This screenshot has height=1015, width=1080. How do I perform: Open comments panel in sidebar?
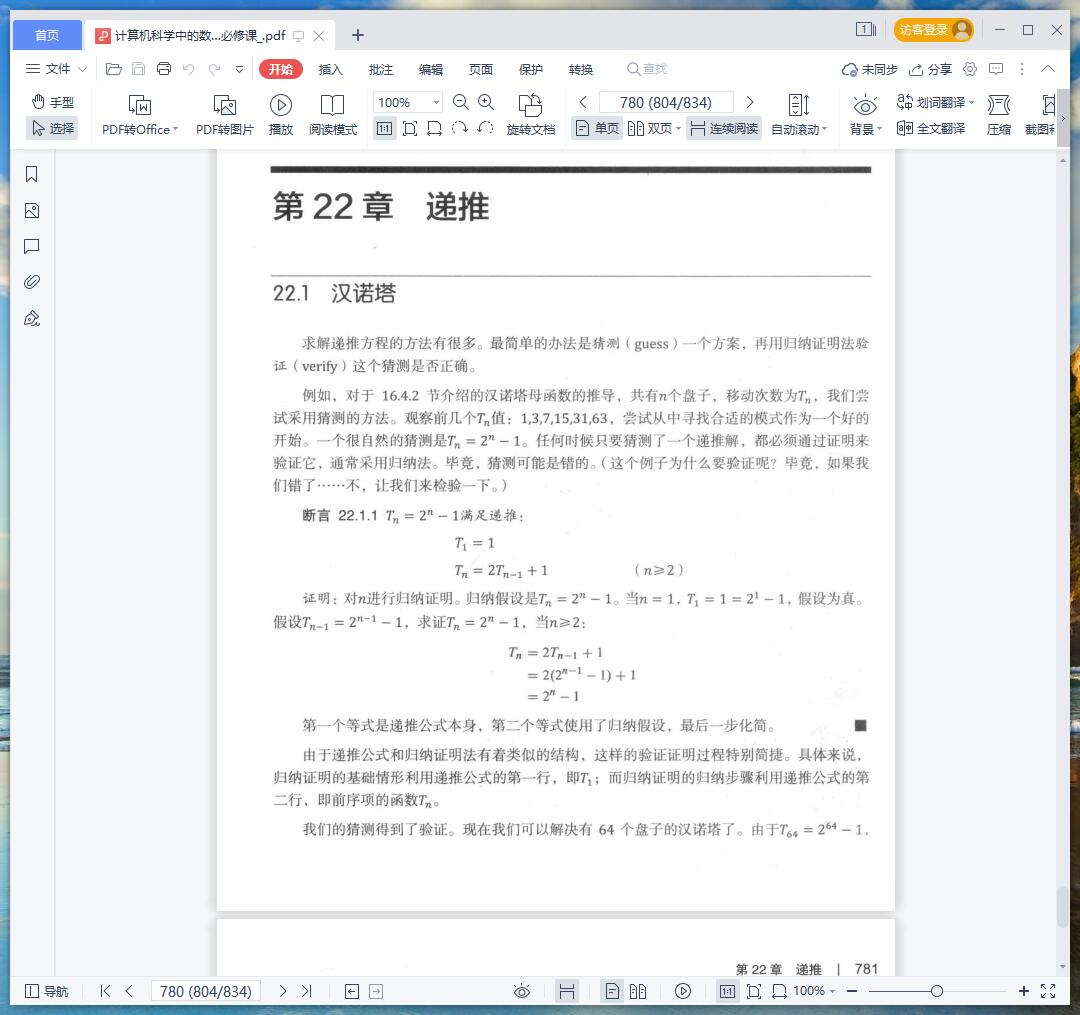32,247
